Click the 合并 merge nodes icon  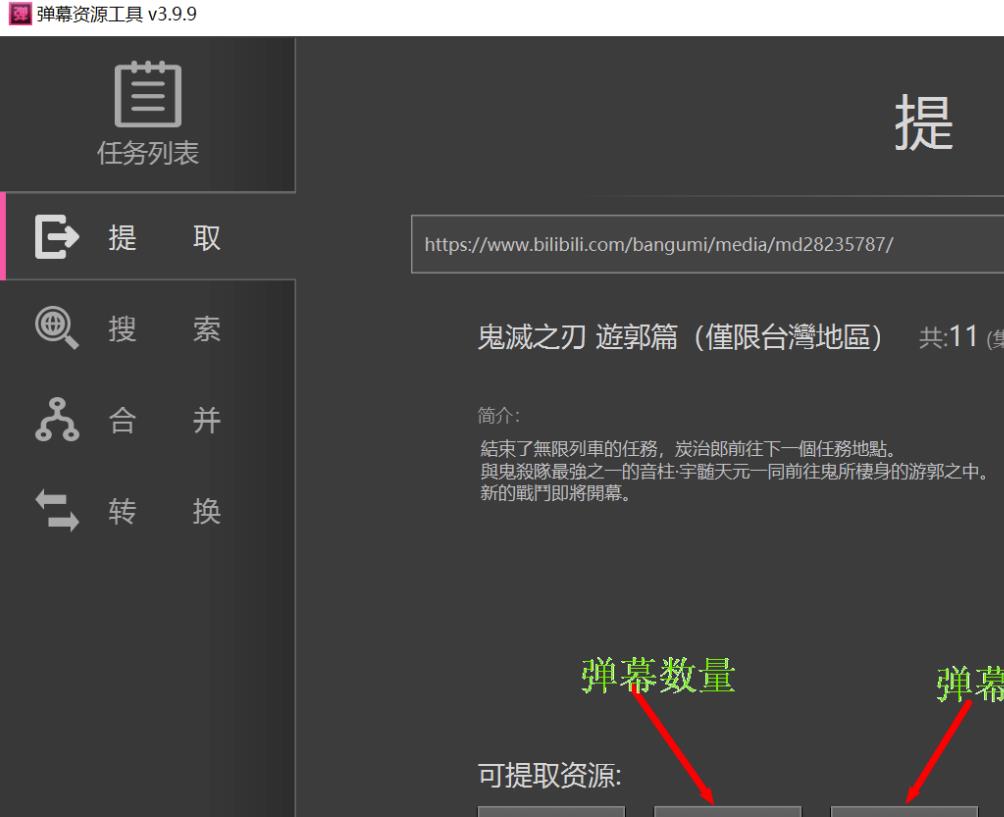click(57, 419)
